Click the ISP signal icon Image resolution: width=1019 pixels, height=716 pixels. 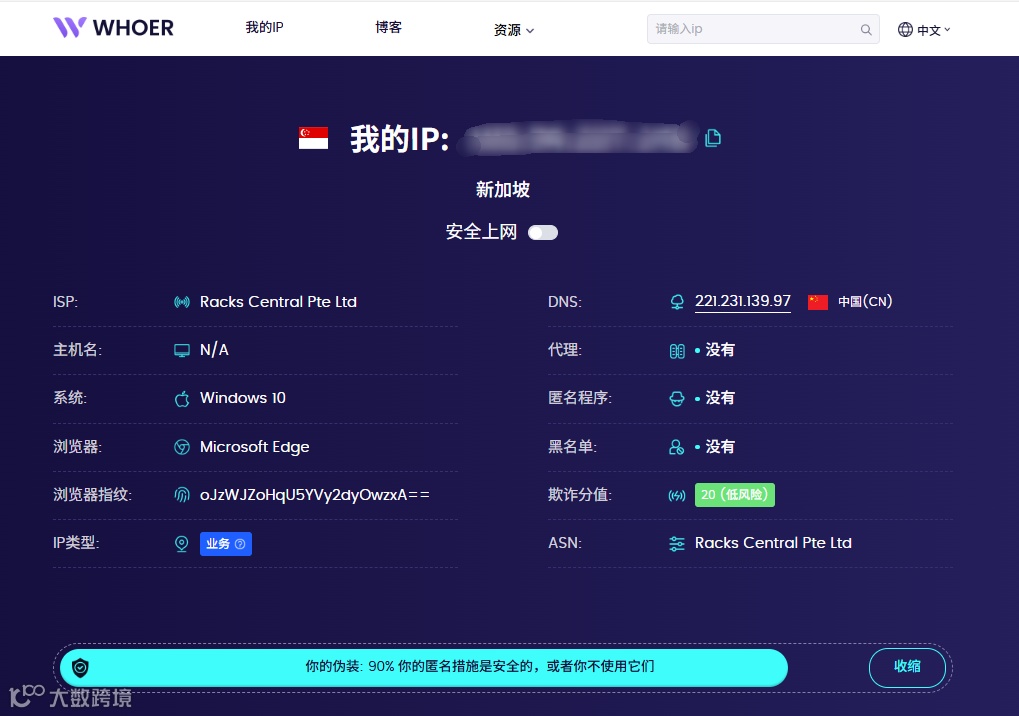(x=182, y=302)
